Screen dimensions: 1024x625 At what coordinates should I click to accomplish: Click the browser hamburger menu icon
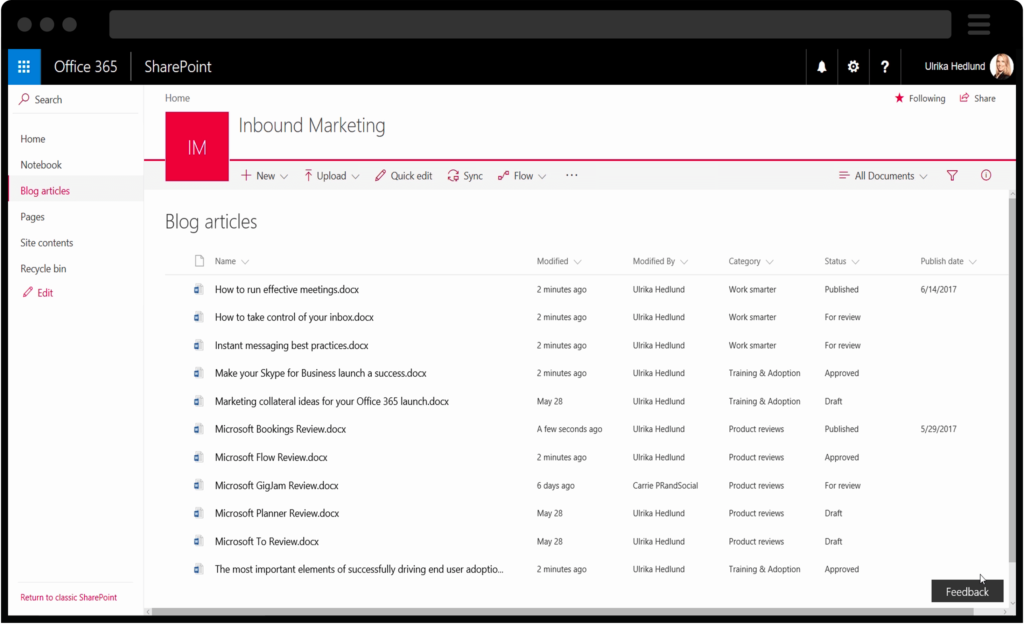(x=978, y=24)
